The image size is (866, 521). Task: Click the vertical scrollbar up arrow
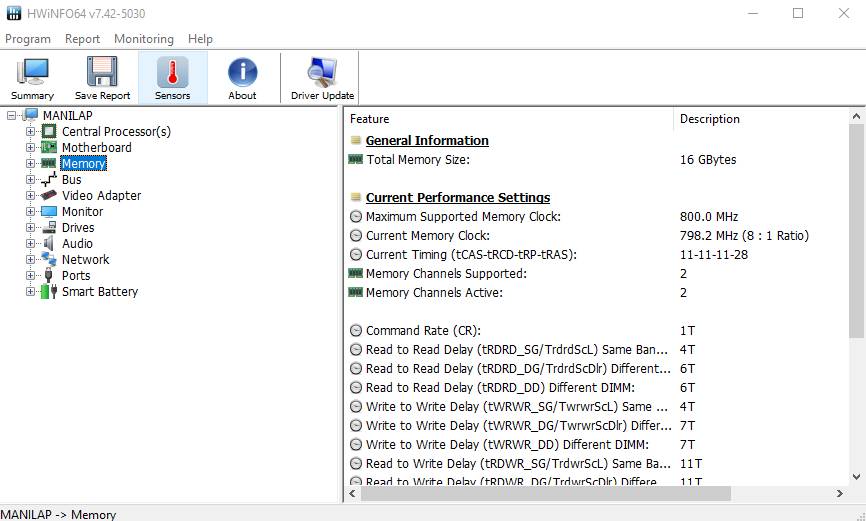point(856,116)
